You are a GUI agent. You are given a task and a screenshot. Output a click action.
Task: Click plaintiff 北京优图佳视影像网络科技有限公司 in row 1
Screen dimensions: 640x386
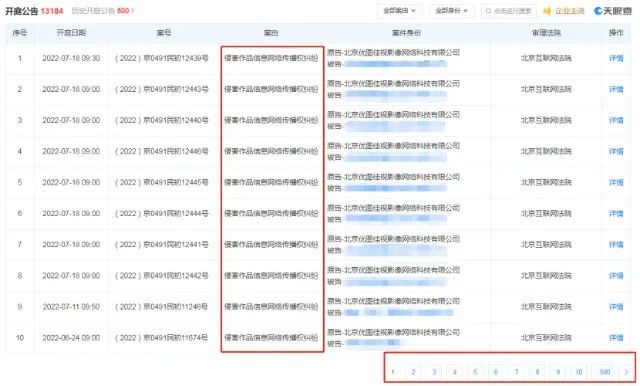click(402, 53)
